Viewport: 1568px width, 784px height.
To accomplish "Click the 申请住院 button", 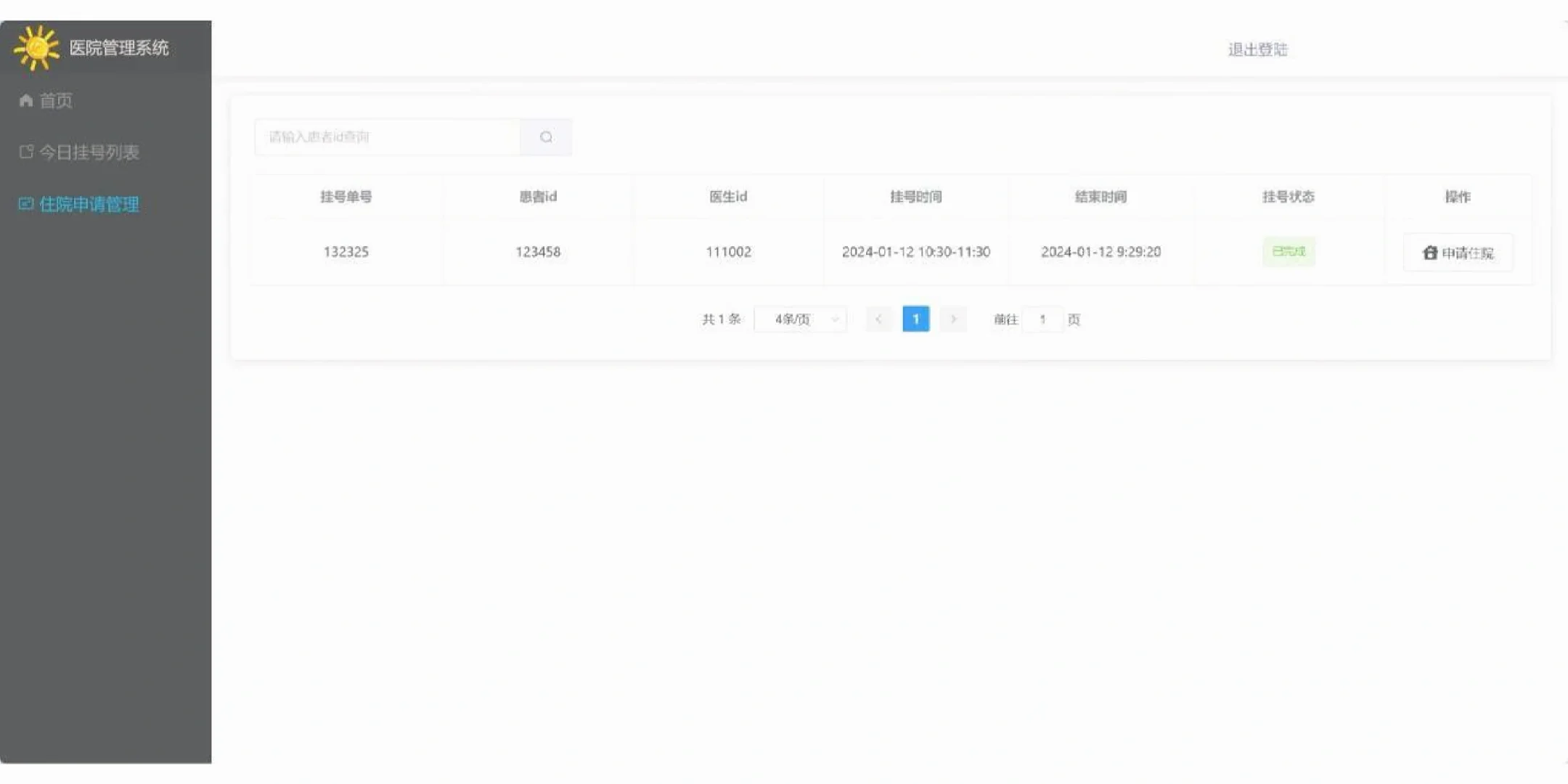I will [x=1458, y=253].
